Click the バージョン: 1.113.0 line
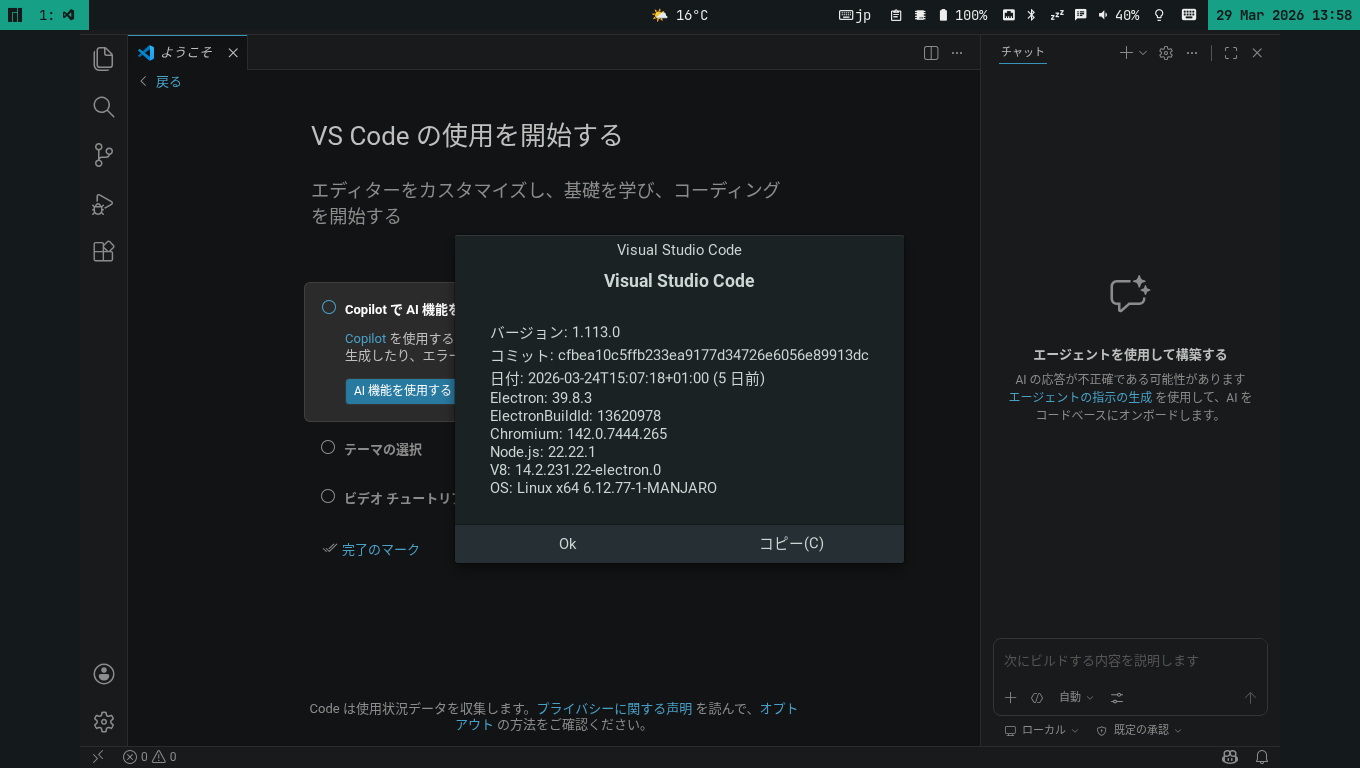The width and height of the screenshot is (1360, 768). pyautogui.click(x=555, y=332)
